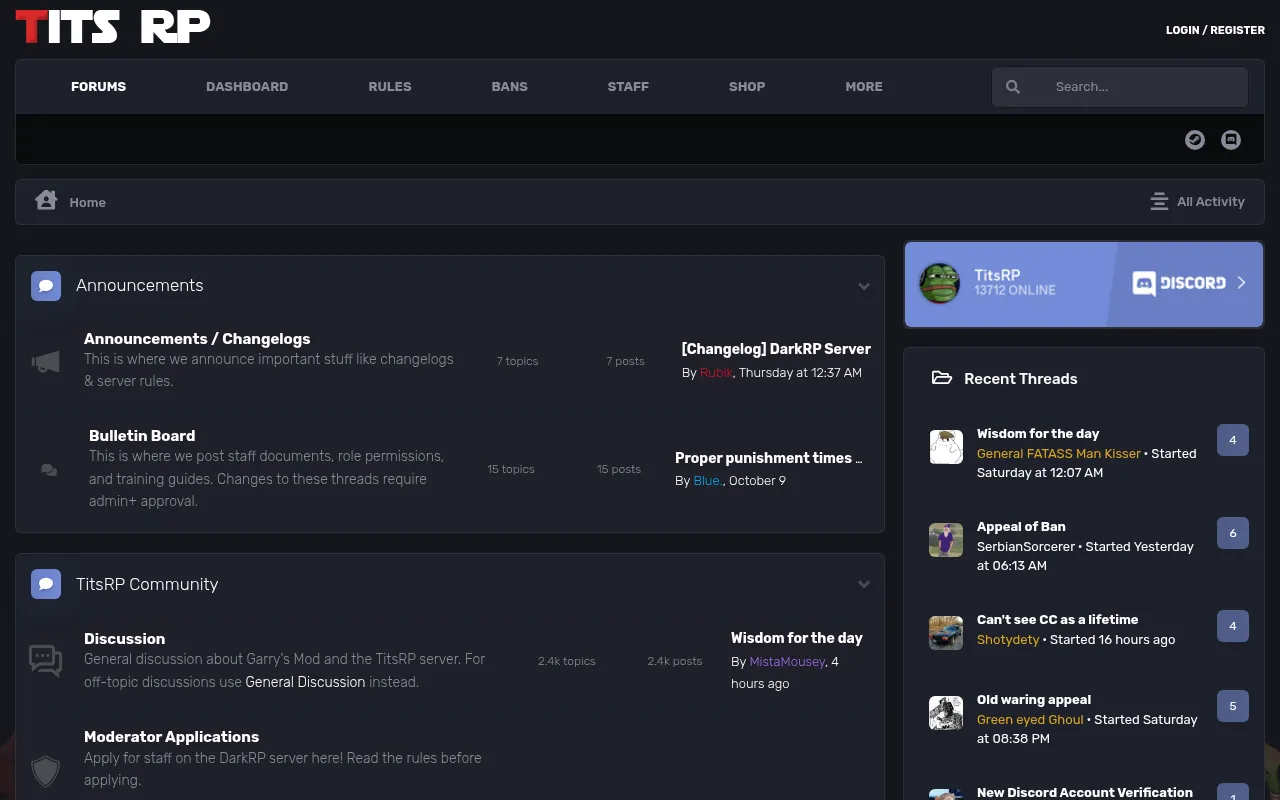
Task: Open the STAFF tab
Action: point(628,87)
